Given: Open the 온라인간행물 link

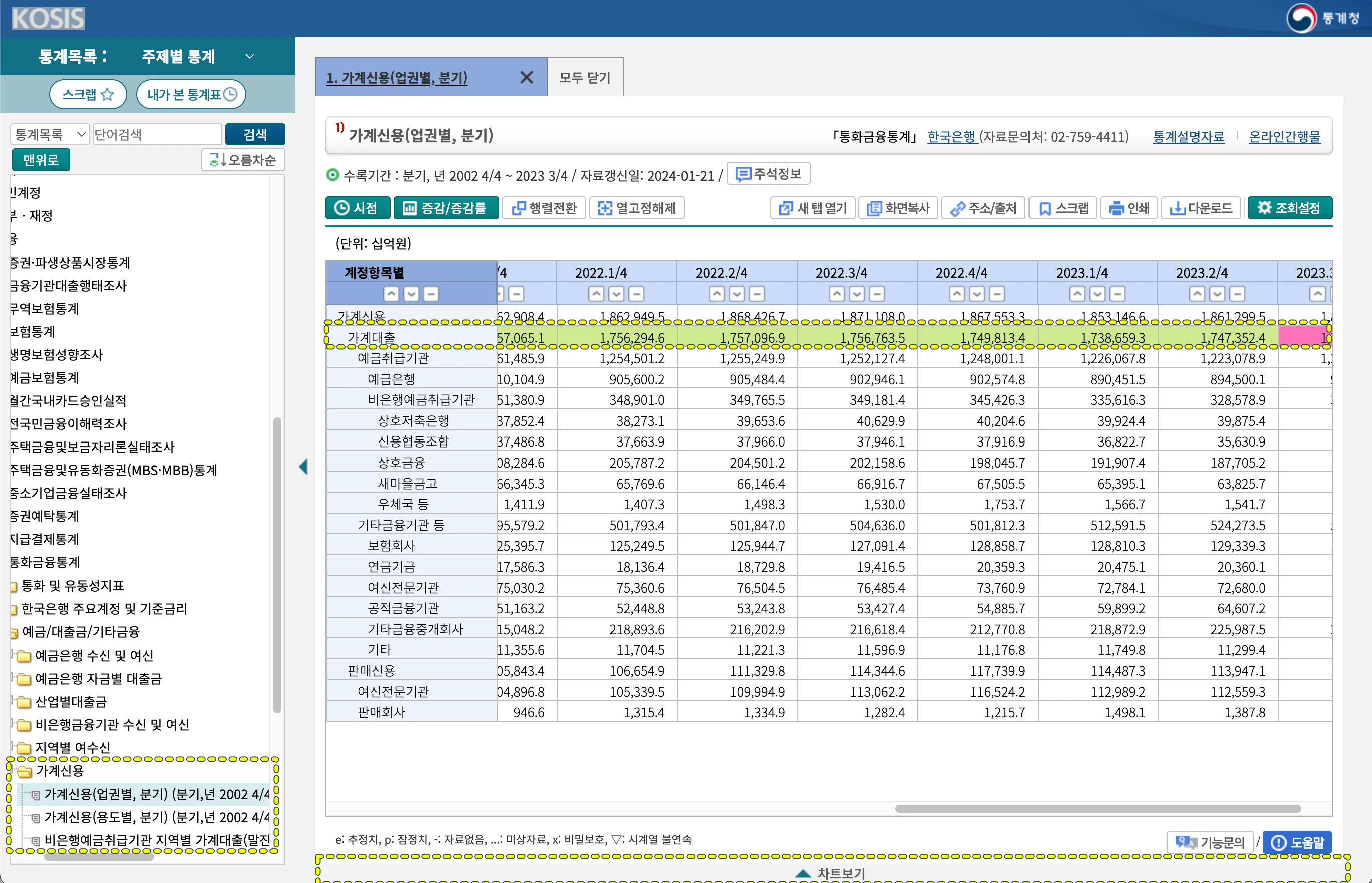Looking at the screenshot, I should 1284,137.
